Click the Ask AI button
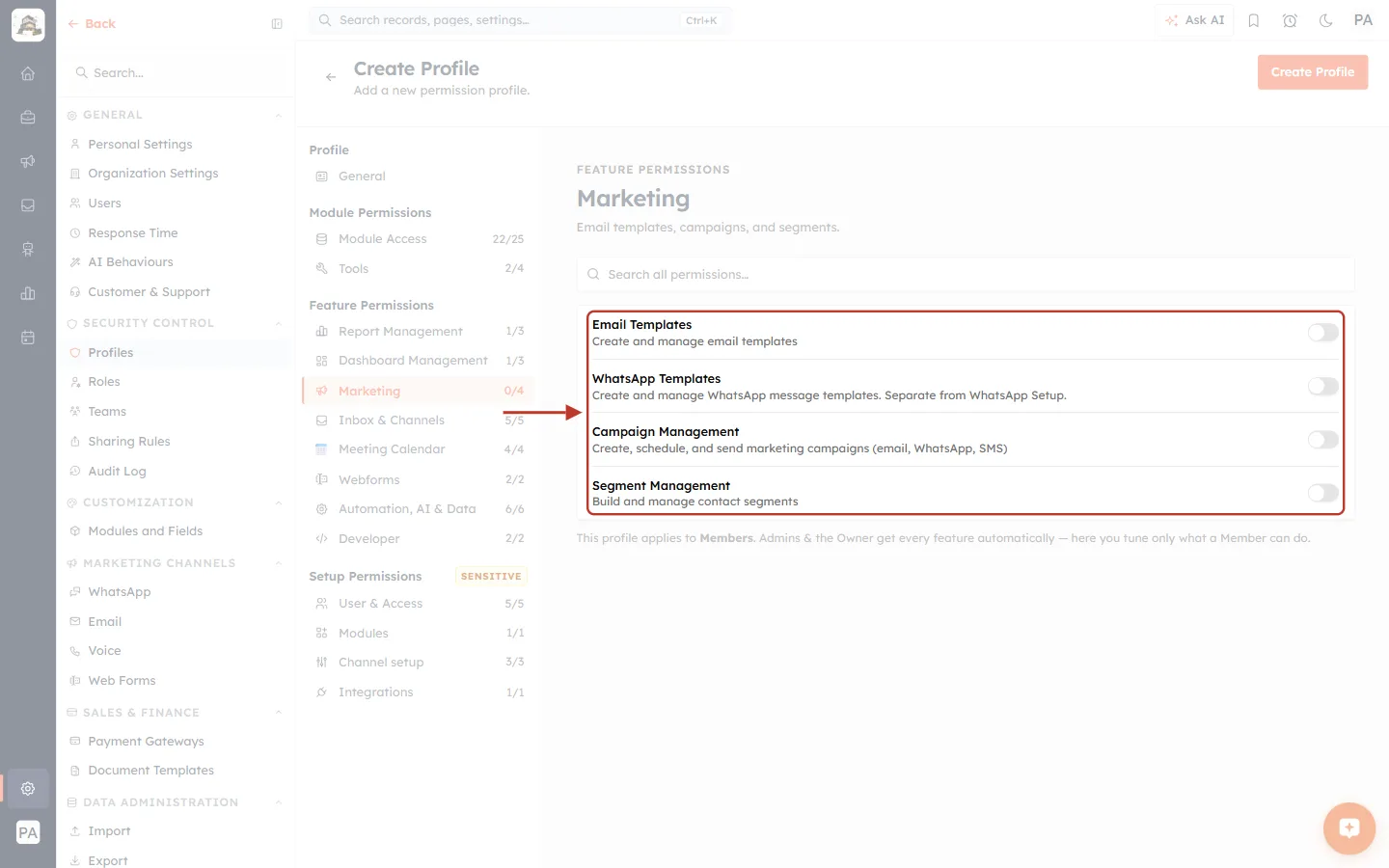 (1194, 20)
